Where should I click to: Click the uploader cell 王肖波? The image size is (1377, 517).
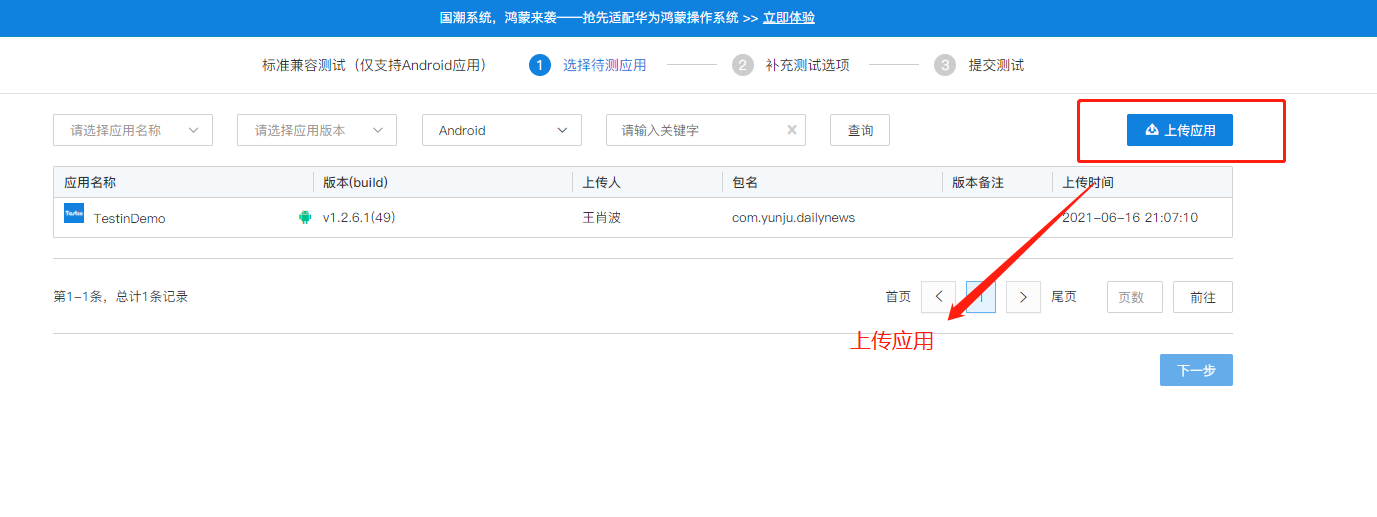[602, 217]
